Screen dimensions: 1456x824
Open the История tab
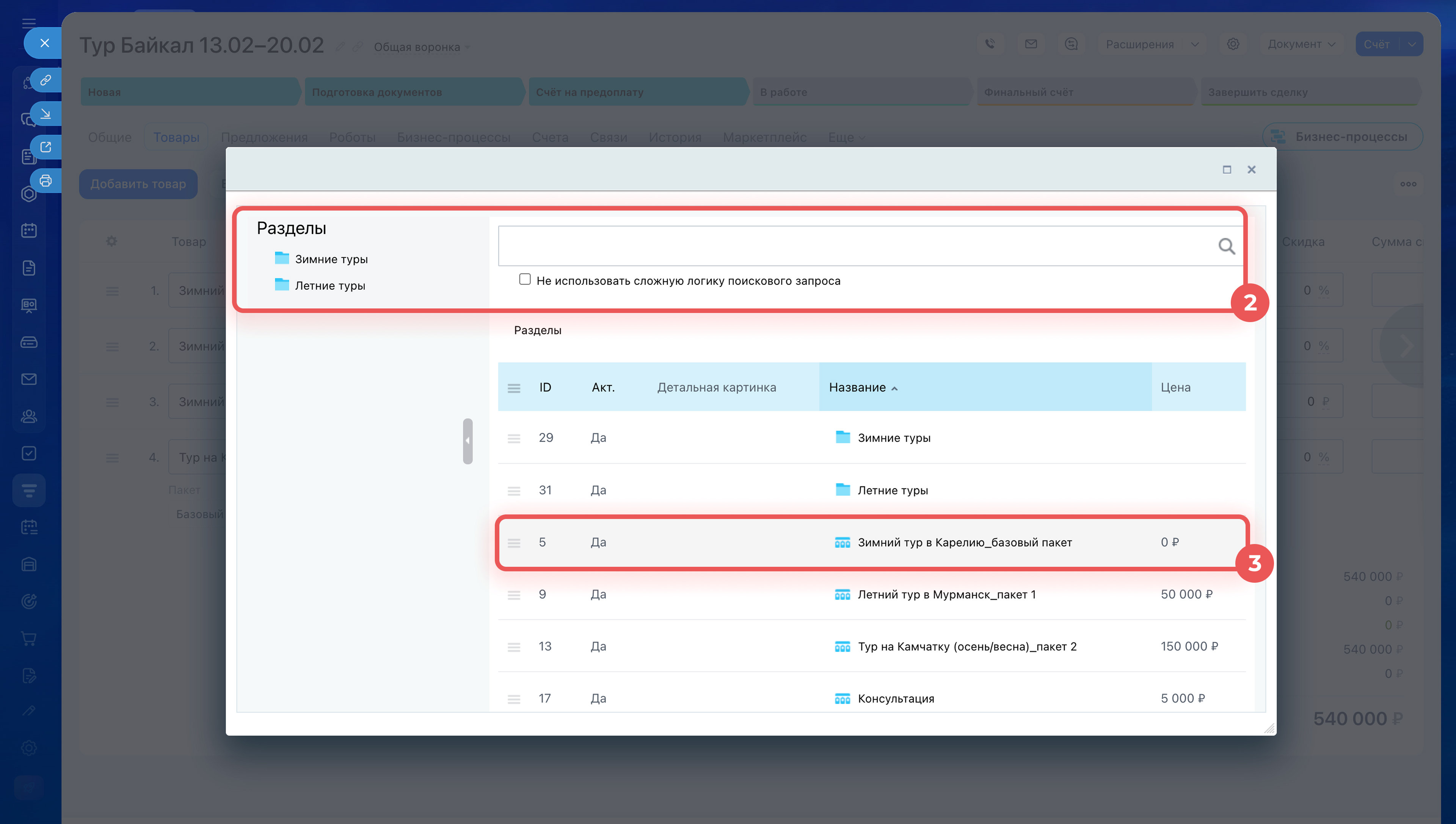pyautogui.click(x=675, y=137)
